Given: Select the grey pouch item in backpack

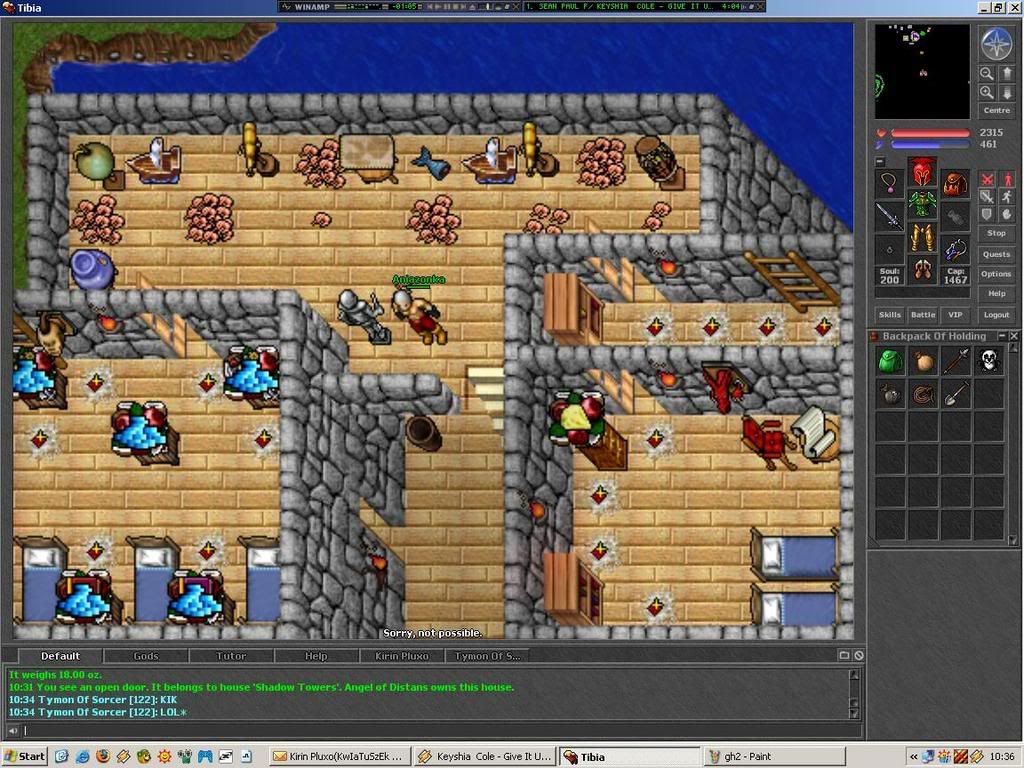Looking at the screenshot, I should [x=889, y=394].
